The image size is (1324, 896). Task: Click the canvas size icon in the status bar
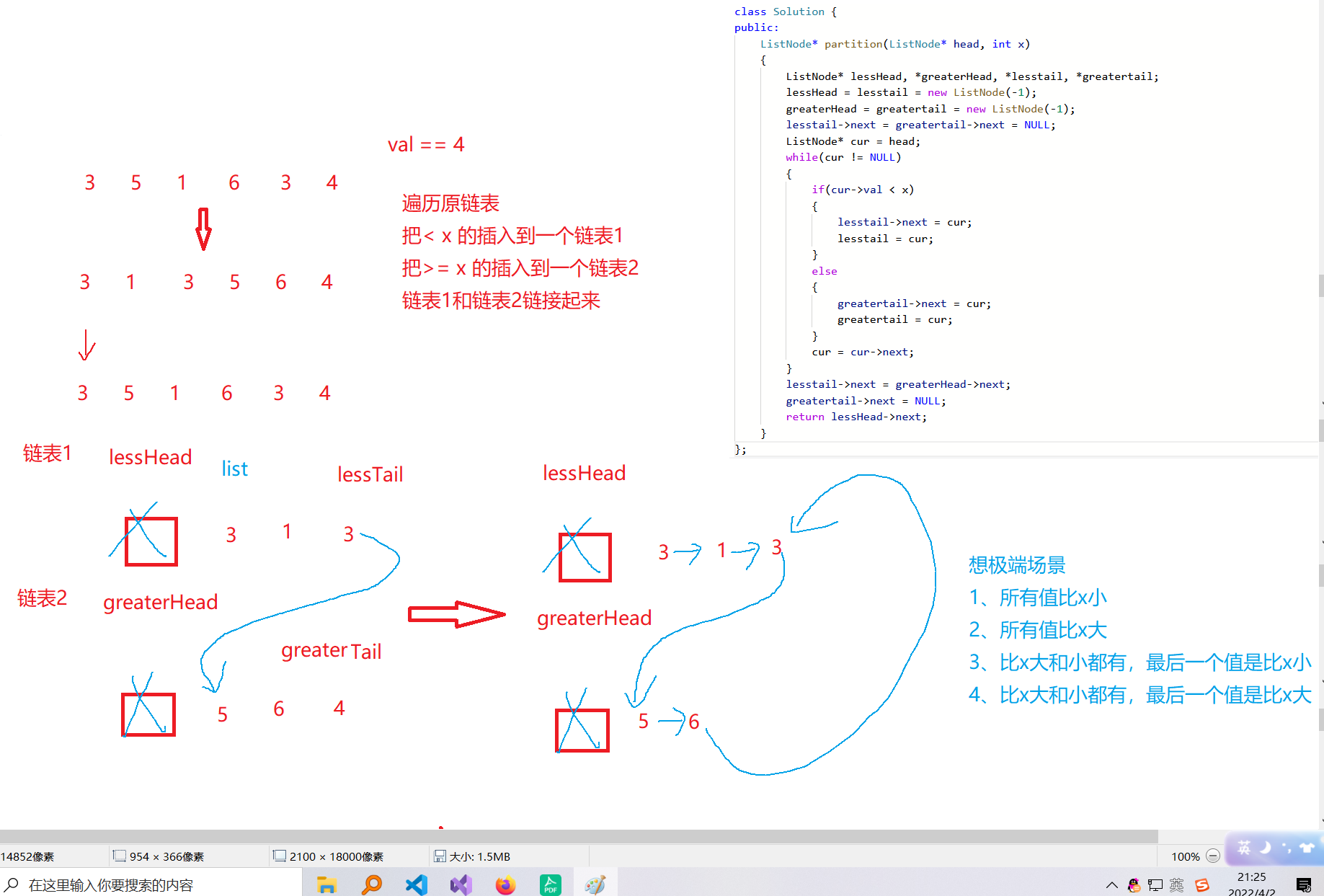point(280,856)
